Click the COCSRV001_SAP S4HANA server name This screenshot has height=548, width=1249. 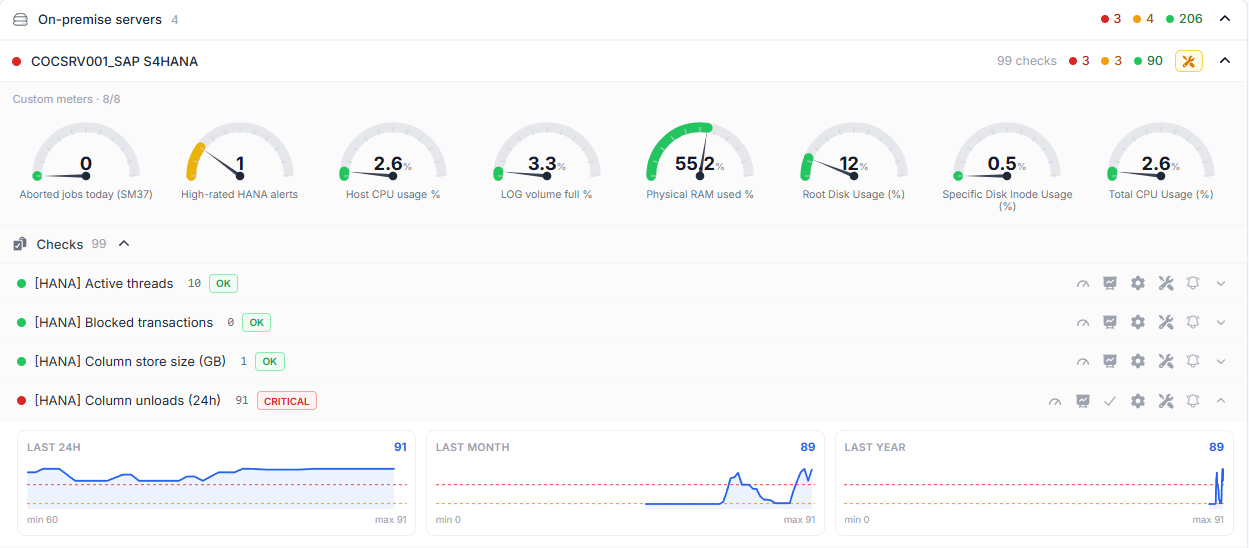click(115, 61)
